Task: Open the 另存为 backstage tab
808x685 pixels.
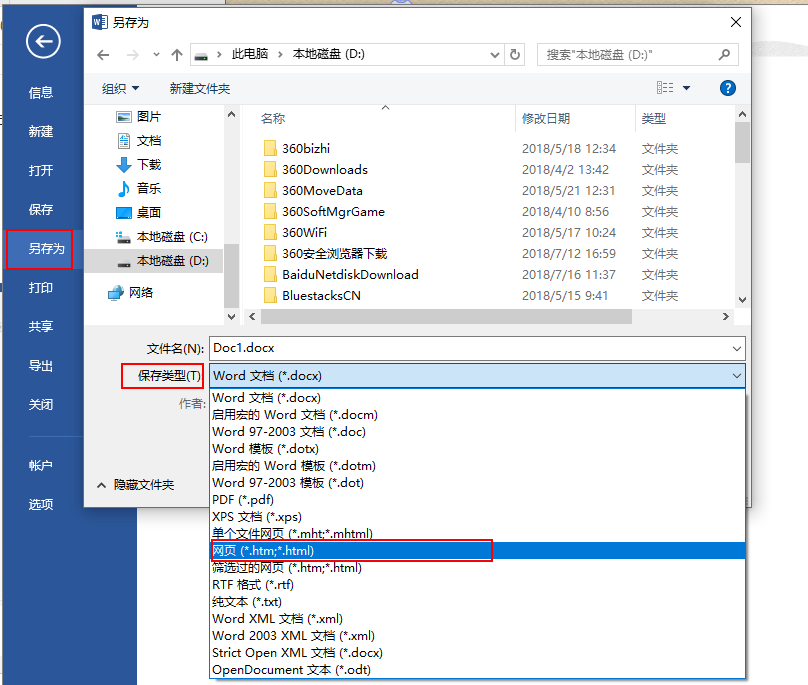Action: coord(40,249)
